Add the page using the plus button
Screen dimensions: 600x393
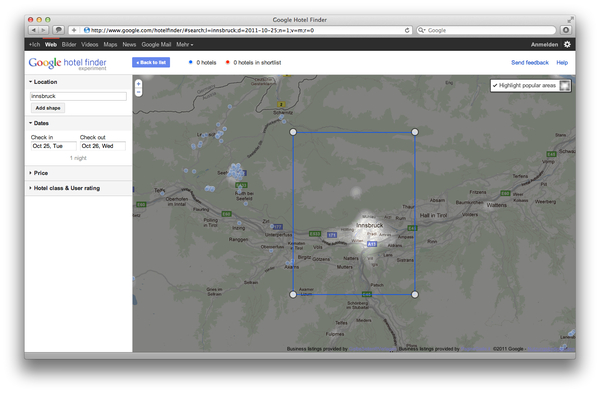coord(74,30)
